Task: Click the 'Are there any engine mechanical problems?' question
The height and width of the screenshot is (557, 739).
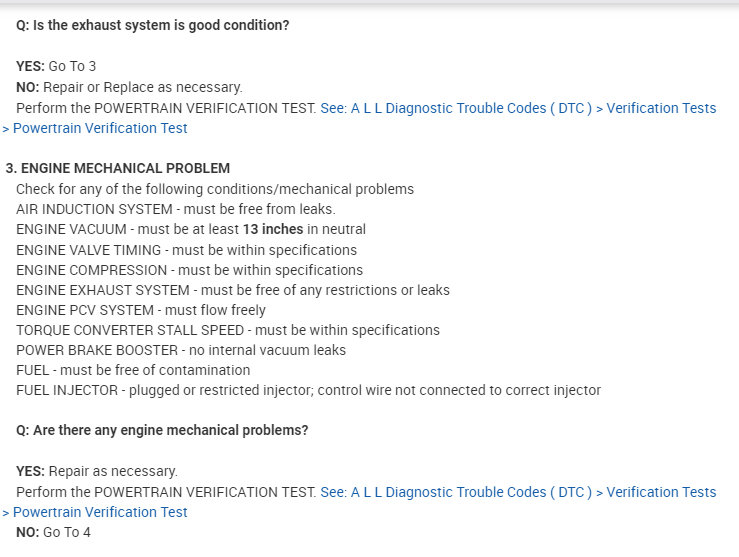Action: coord(162,430)
